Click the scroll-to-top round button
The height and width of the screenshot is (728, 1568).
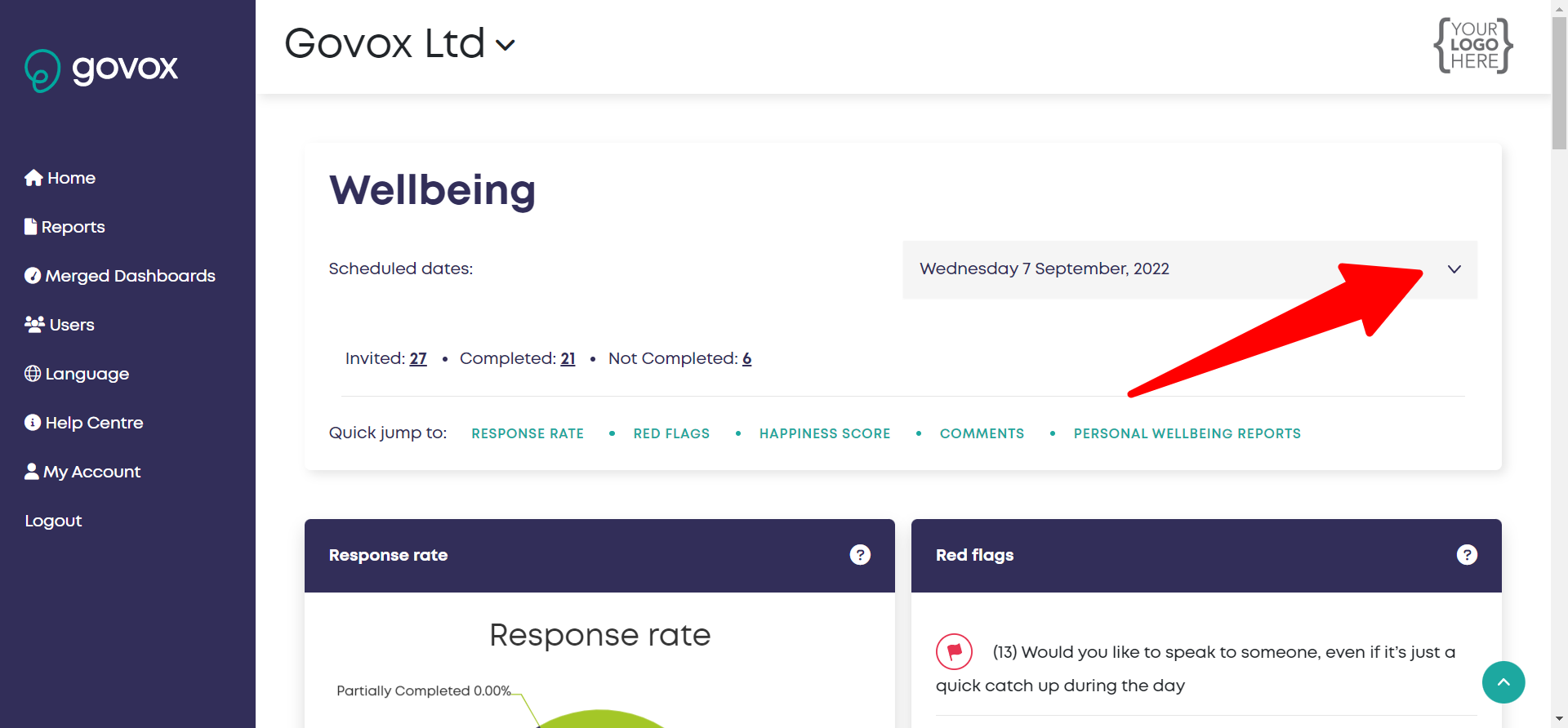click(1503, 682)
